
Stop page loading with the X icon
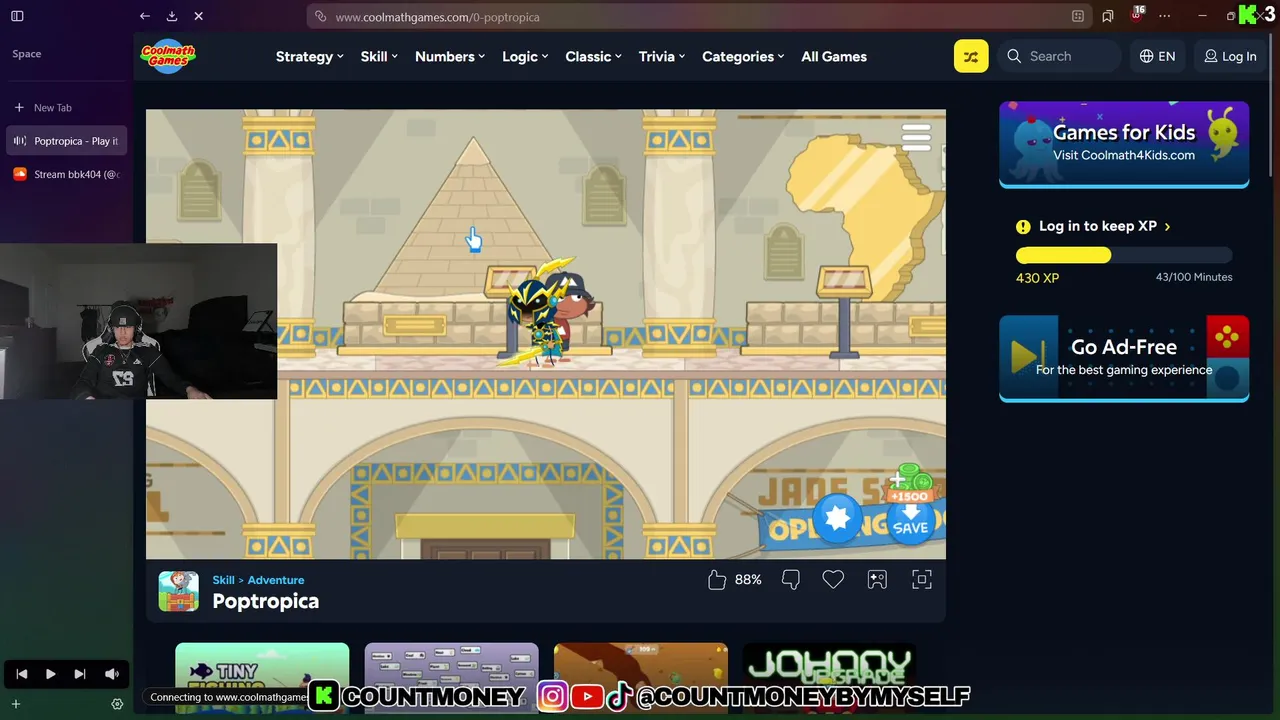(x=198, y=16)
